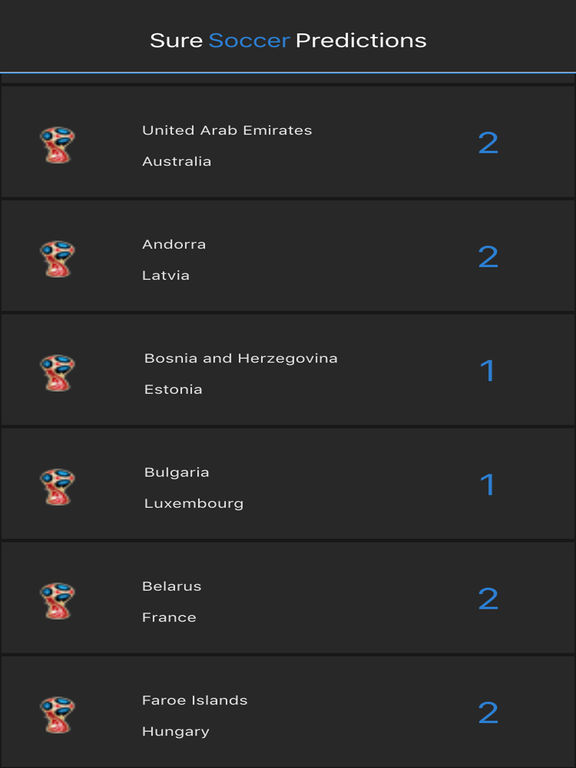The width and height of the screenshot is (576, 768).
Task: Select prediction 2 for Faroe Islands vs Hungary
Action: [x=488, y=713]
